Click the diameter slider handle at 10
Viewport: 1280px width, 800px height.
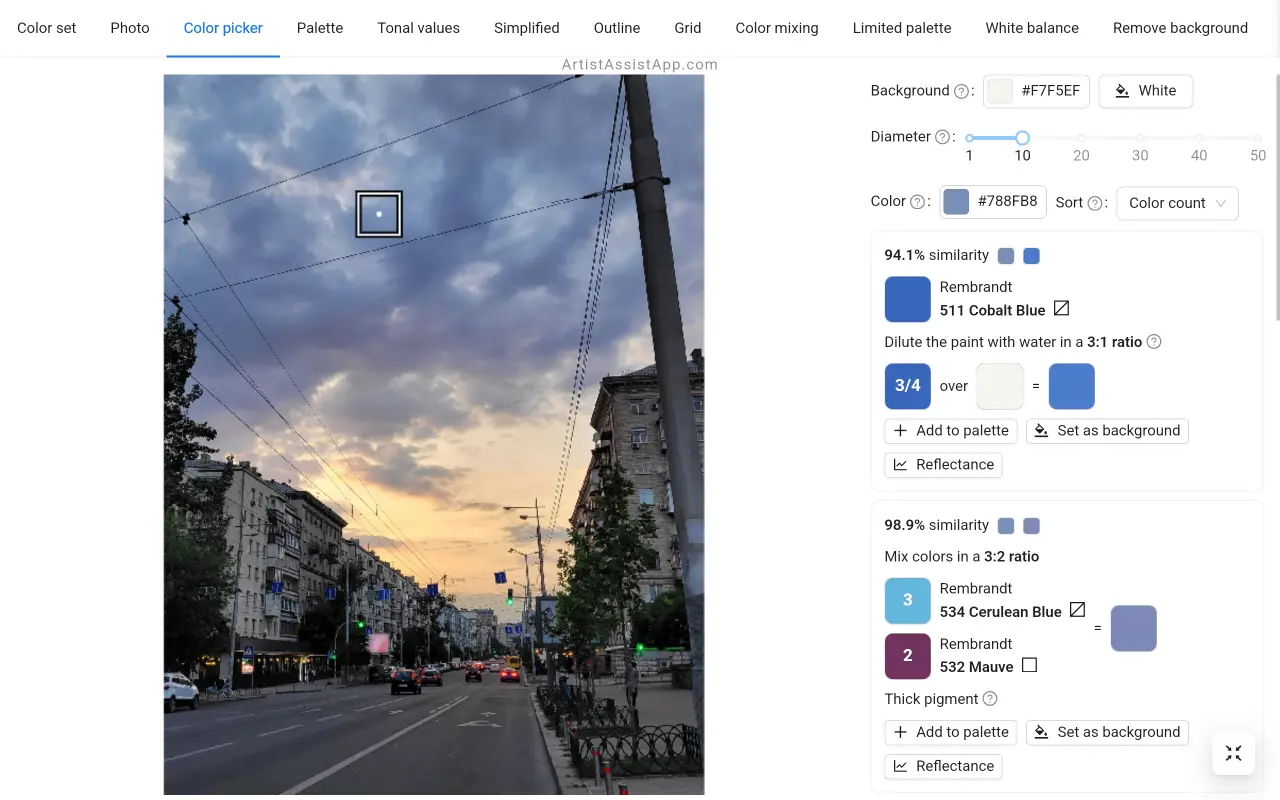pyautogui.click(x=1022, y=138)
